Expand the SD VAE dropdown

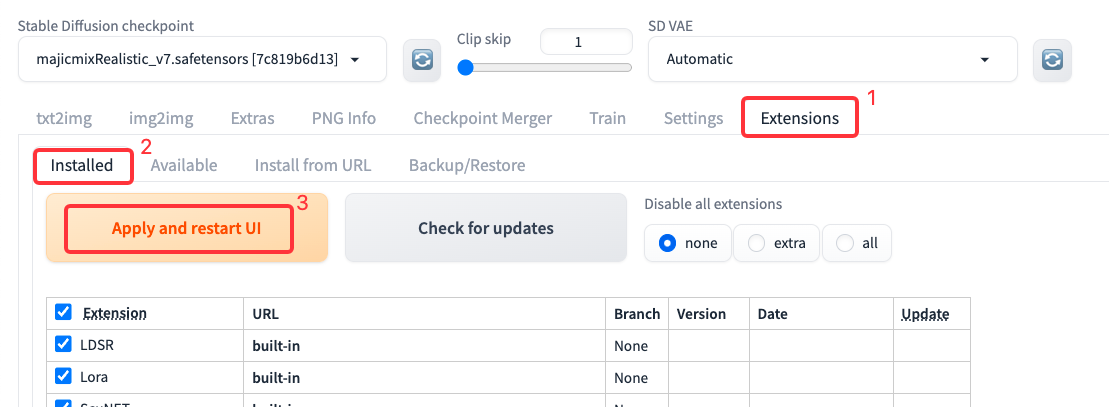(x=832, y=59)
